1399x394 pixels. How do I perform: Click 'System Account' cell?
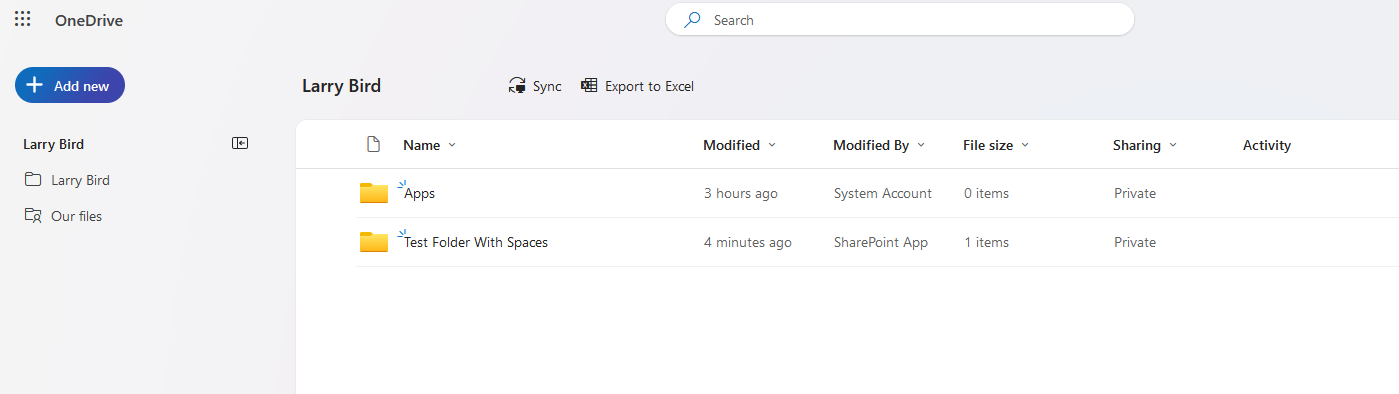(x=883, y=194)
